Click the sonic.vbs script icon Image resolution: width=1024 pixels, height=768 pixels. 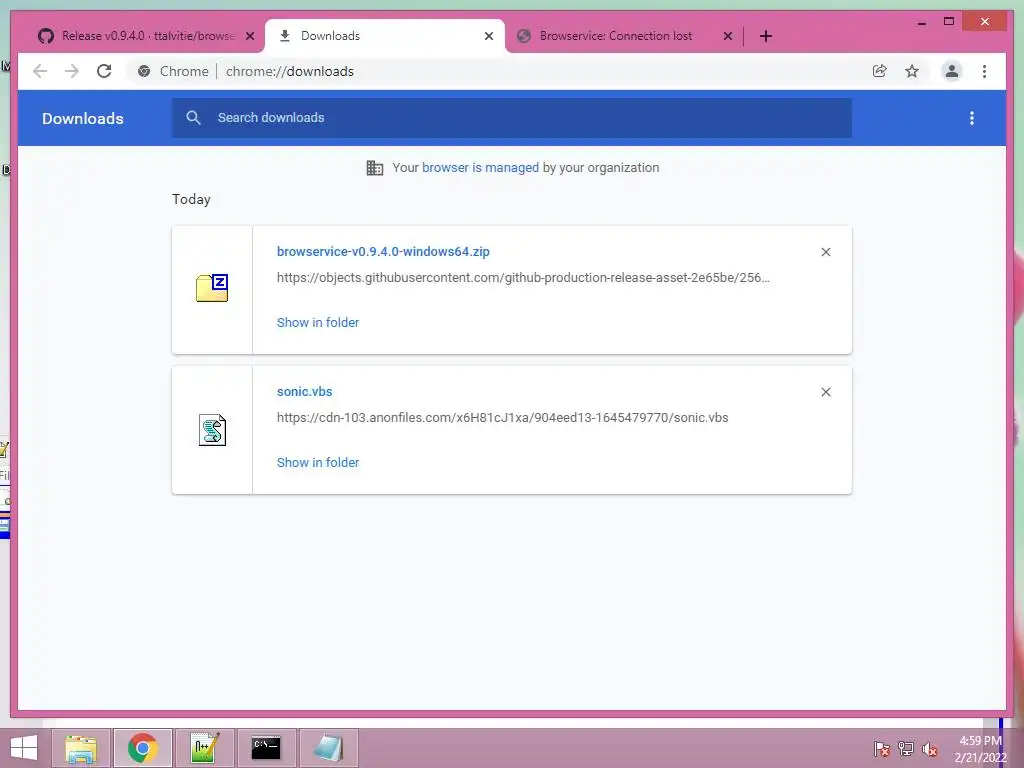(212, 430)
